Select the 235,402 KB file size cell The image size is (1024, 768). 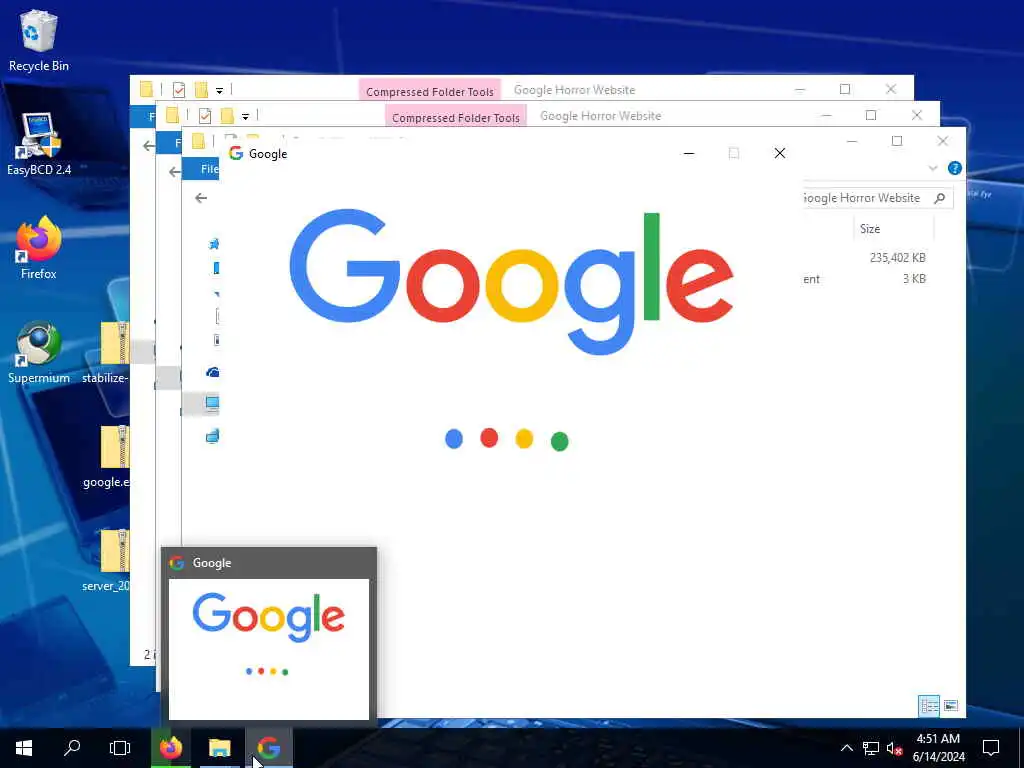pos(897,257)
